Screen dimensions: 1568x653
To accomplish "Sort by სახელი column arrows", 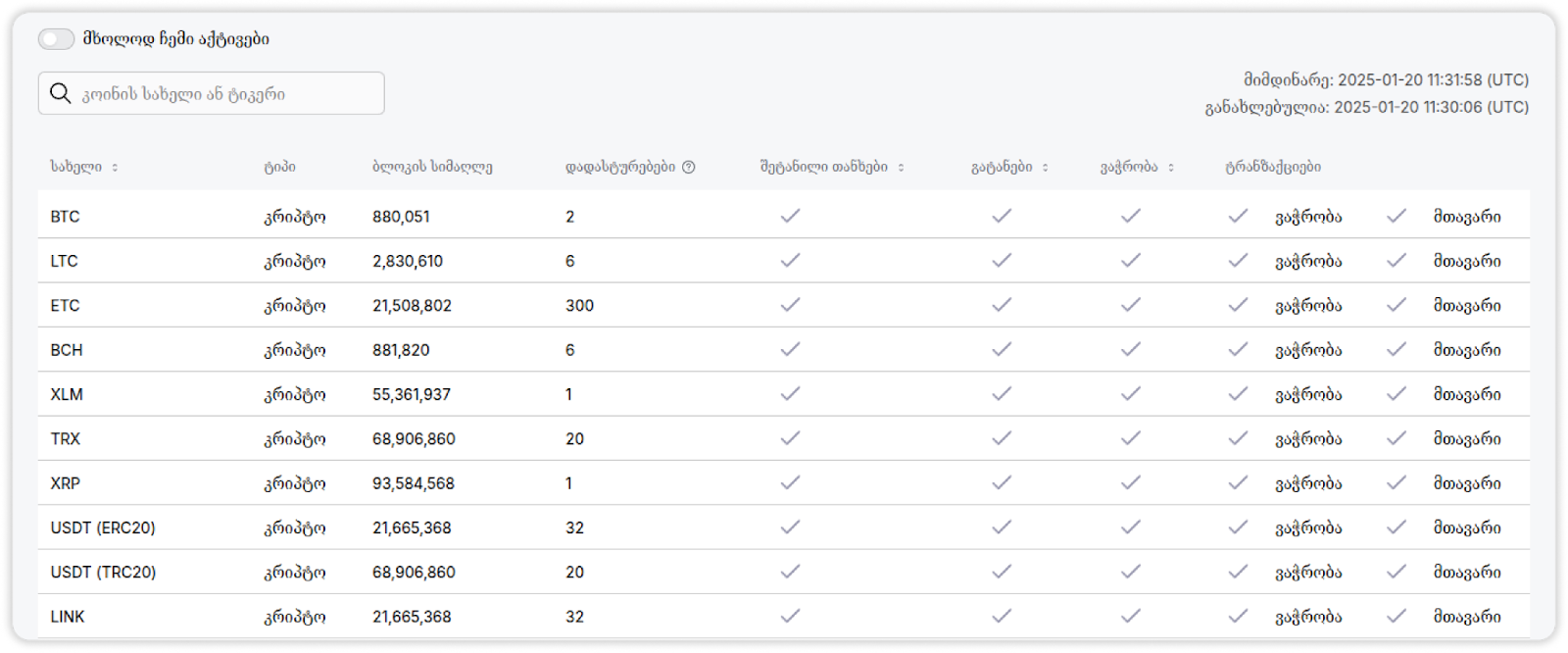I will tap(115, 168).
